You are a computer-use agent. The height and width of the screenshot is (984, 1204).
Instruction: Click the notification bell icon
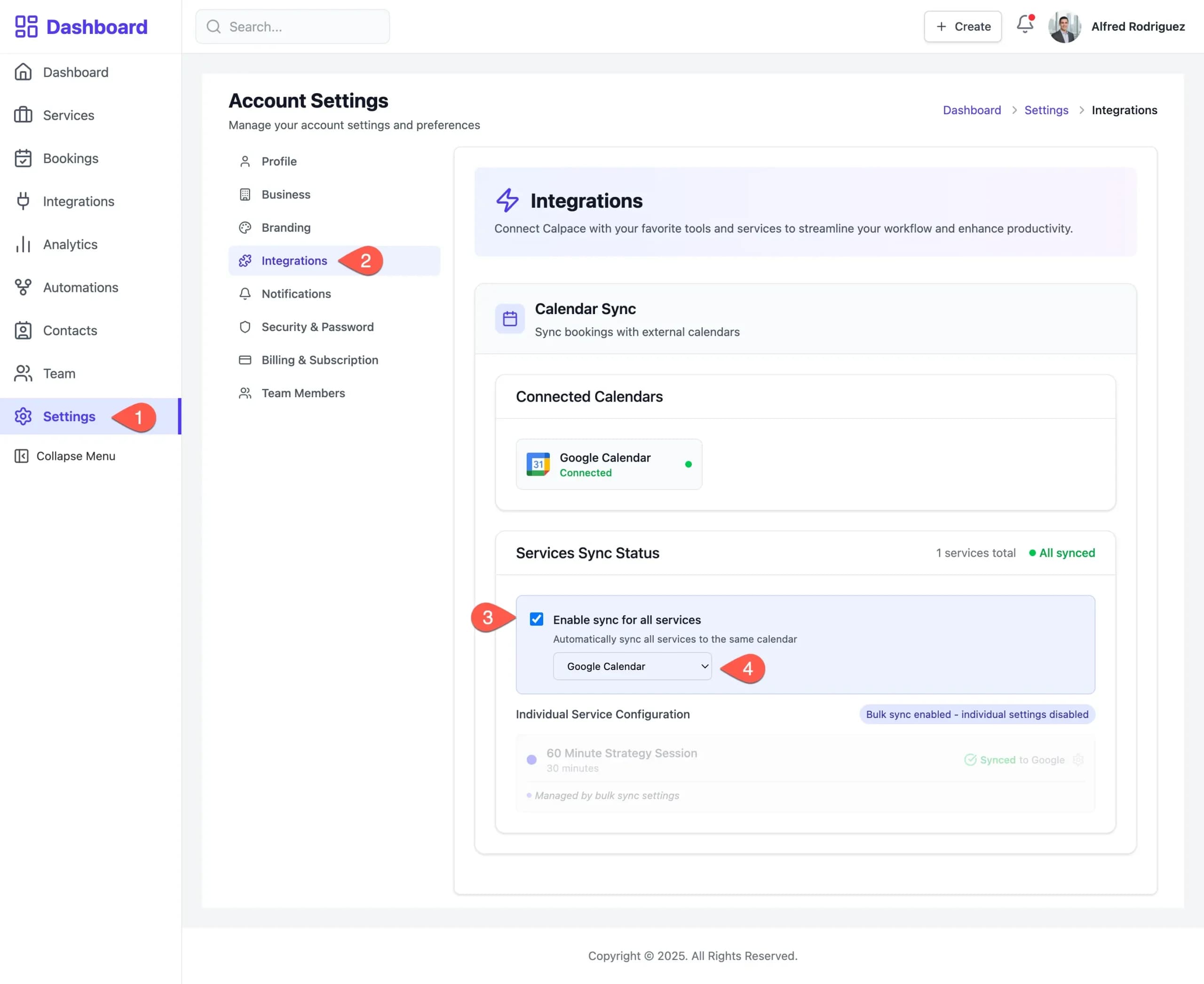click(x=1024, y=25)
